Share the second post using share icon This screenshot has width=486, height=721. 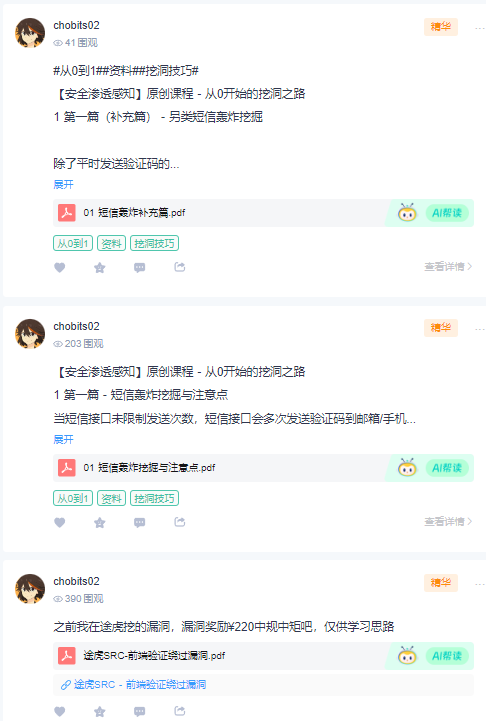pos(180,522)
